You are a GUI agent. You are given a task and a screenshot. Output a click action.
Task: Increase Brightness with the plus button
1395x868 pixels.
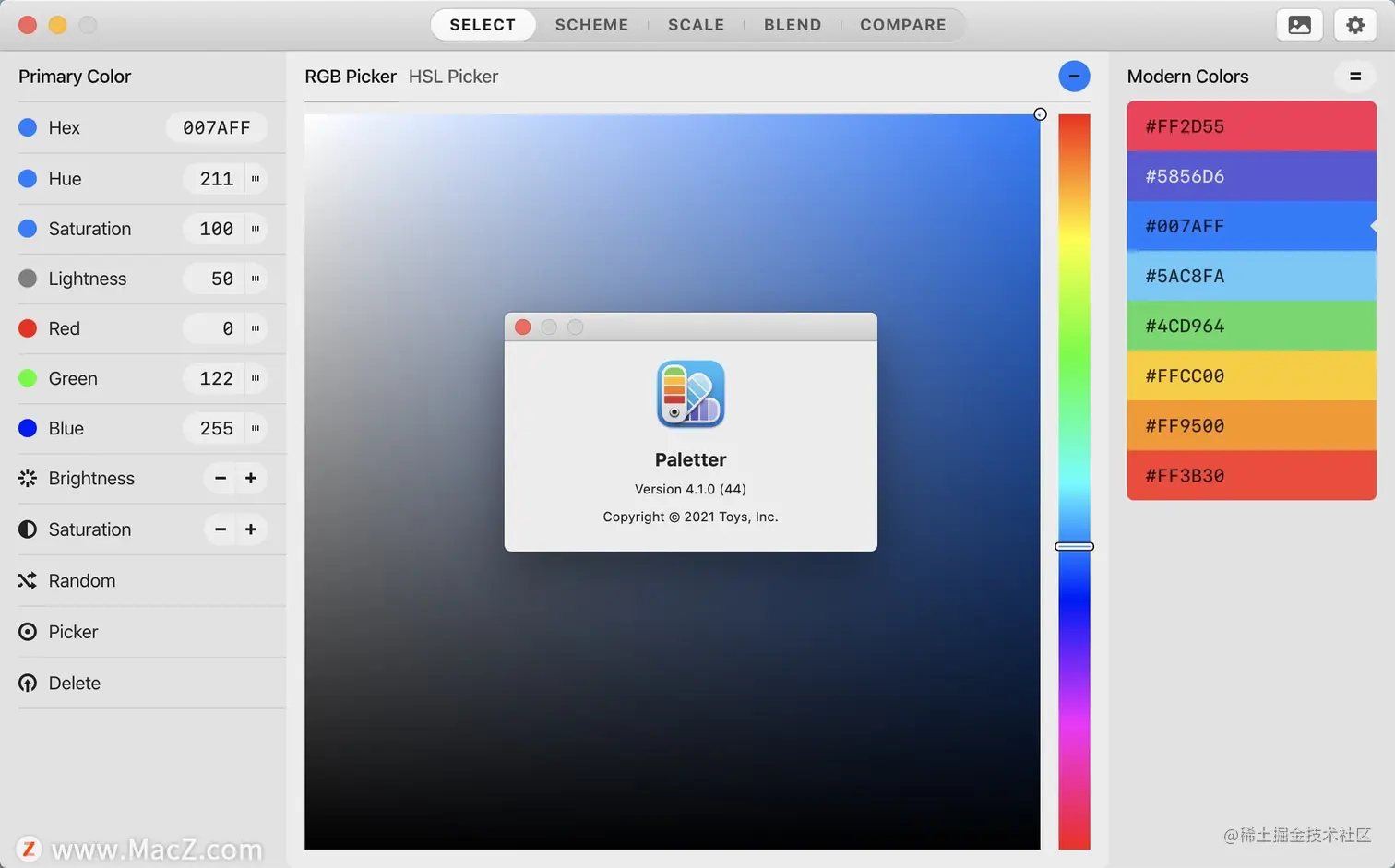[251, 478]
